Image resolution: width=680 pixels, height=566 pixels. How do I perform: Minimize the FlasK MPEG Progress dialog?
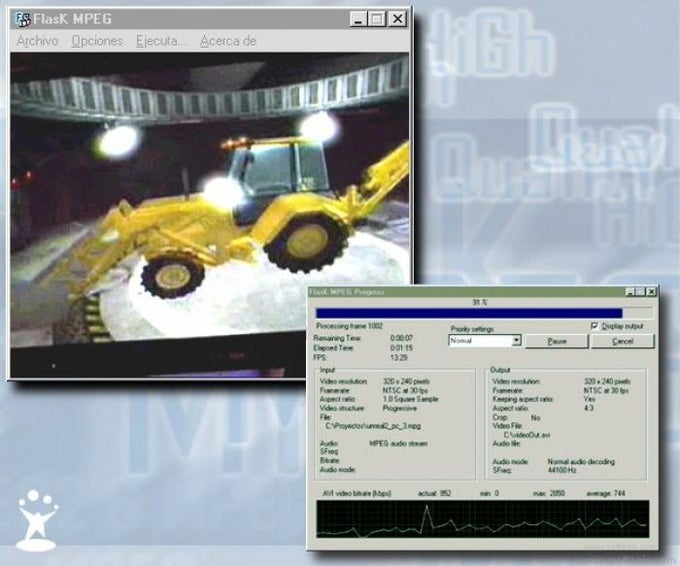(x=631, y=292)
